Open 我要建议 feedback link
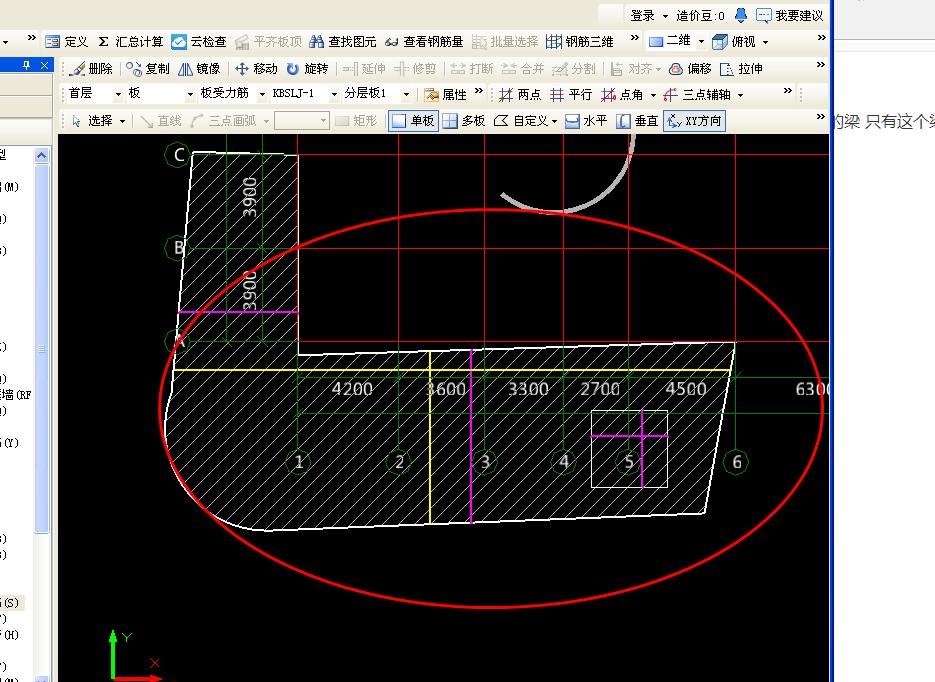The width and height of the screenshot is (935, 682). [790, 16]
